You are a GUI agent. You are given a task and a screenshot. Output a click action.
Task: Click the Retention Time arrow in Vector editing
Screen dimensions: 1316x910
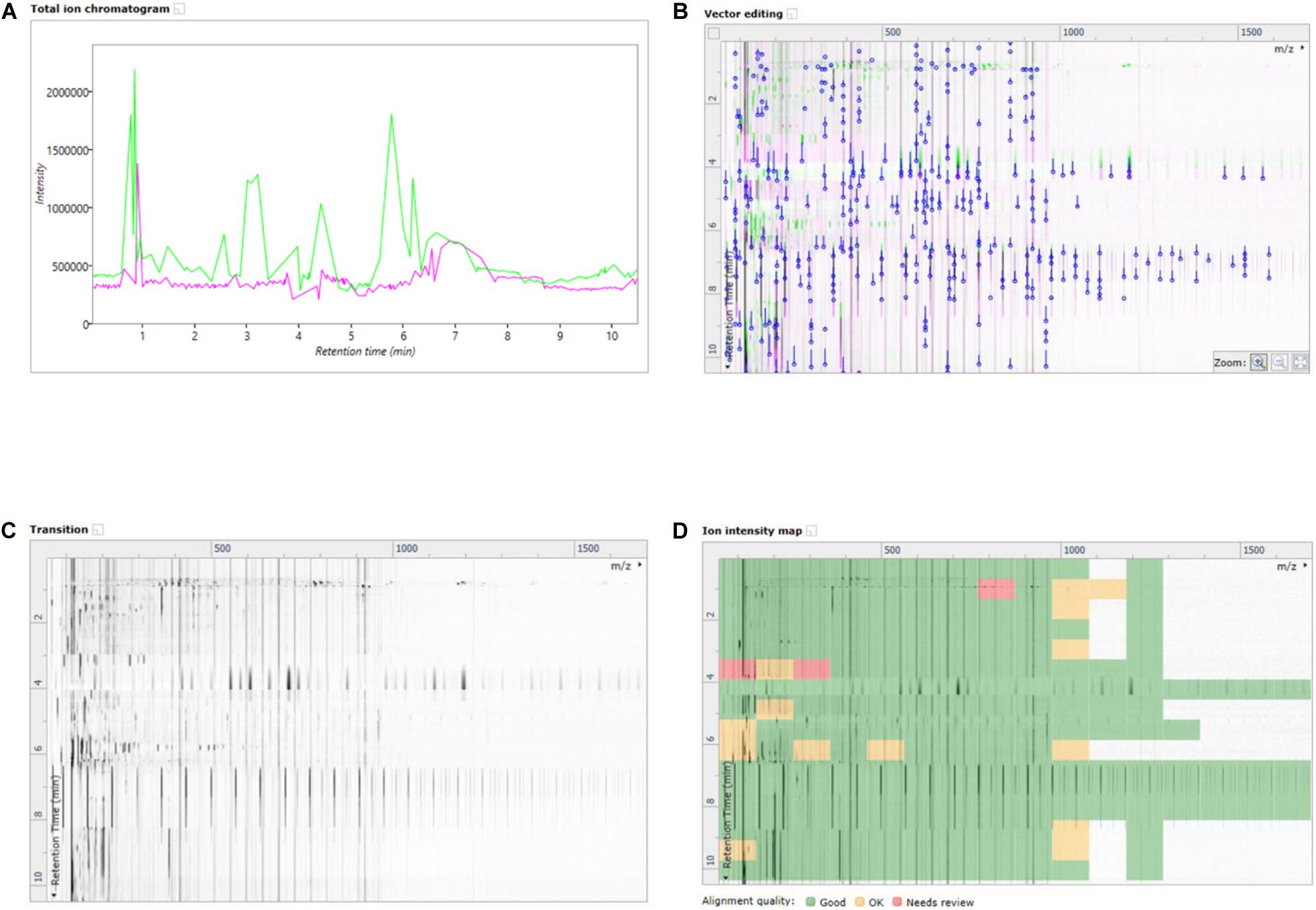point(729,366)
